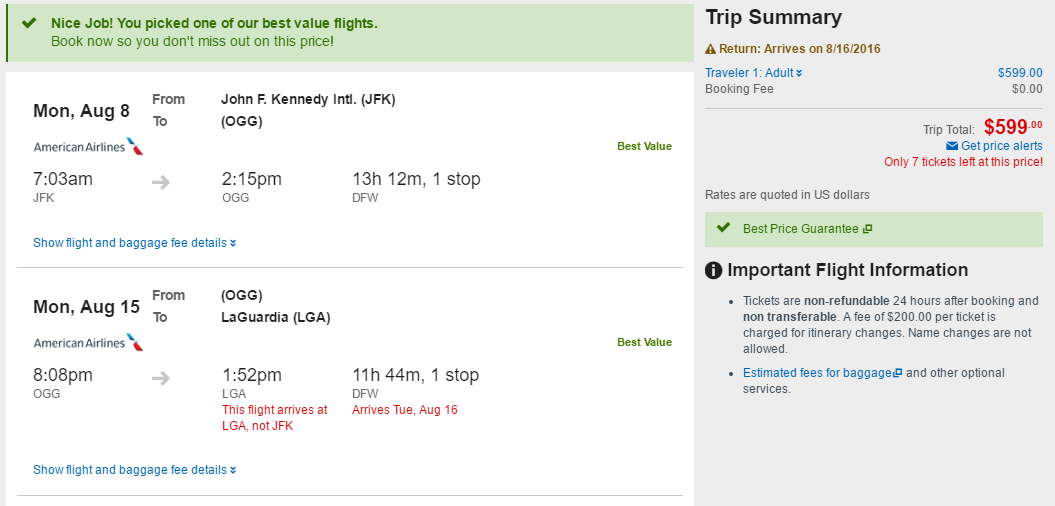This screenshot has height=506, width=1055.
Task: Click the arrow icon between 8:08pm and 1:52pm
Action: coord(161,378)
